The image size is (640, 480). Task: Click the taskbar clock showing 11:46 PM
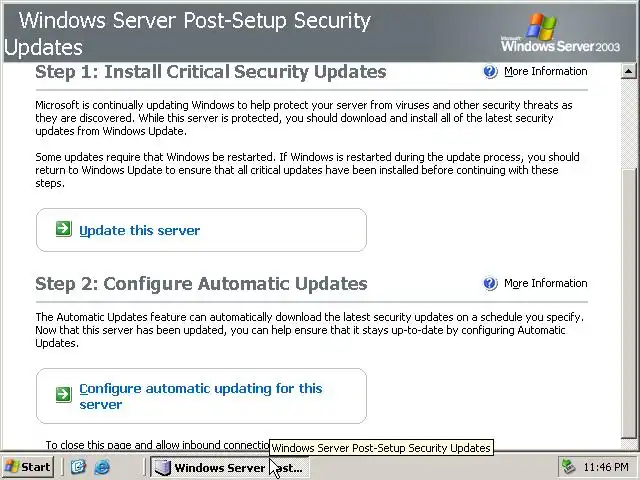tap(606, 467)
